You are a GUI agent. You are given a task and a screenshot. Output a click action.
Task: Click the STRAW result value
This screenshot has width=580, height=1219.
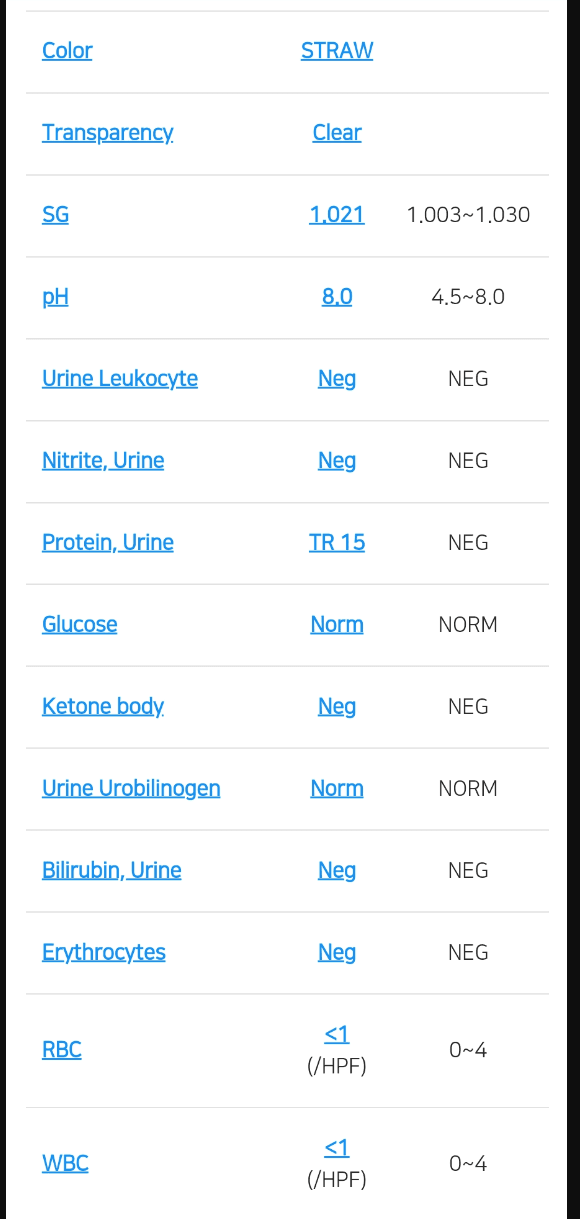(337, 51)
